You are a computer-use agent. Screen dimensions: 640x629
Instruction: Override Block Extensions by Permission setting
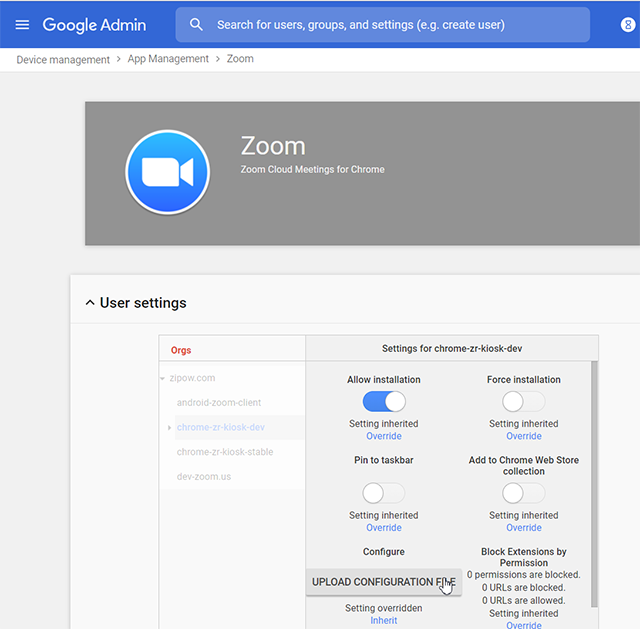click(x=524, y=625)
